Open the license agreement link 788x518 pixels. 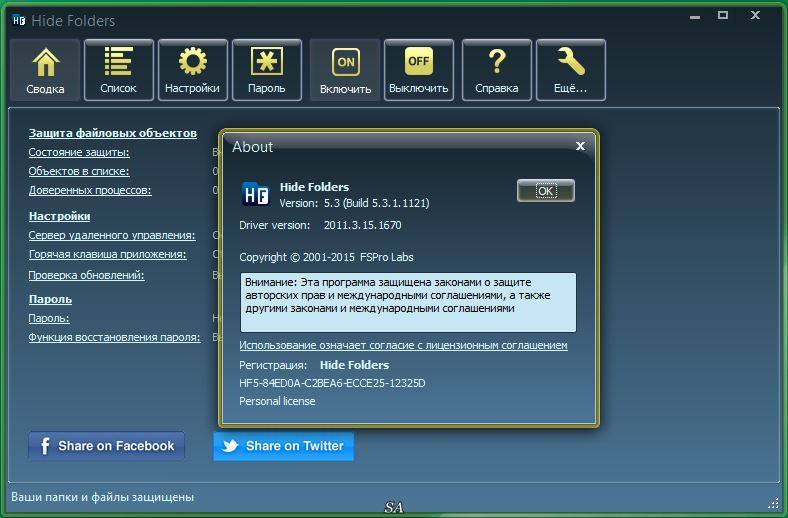click(x=403, y=345)
